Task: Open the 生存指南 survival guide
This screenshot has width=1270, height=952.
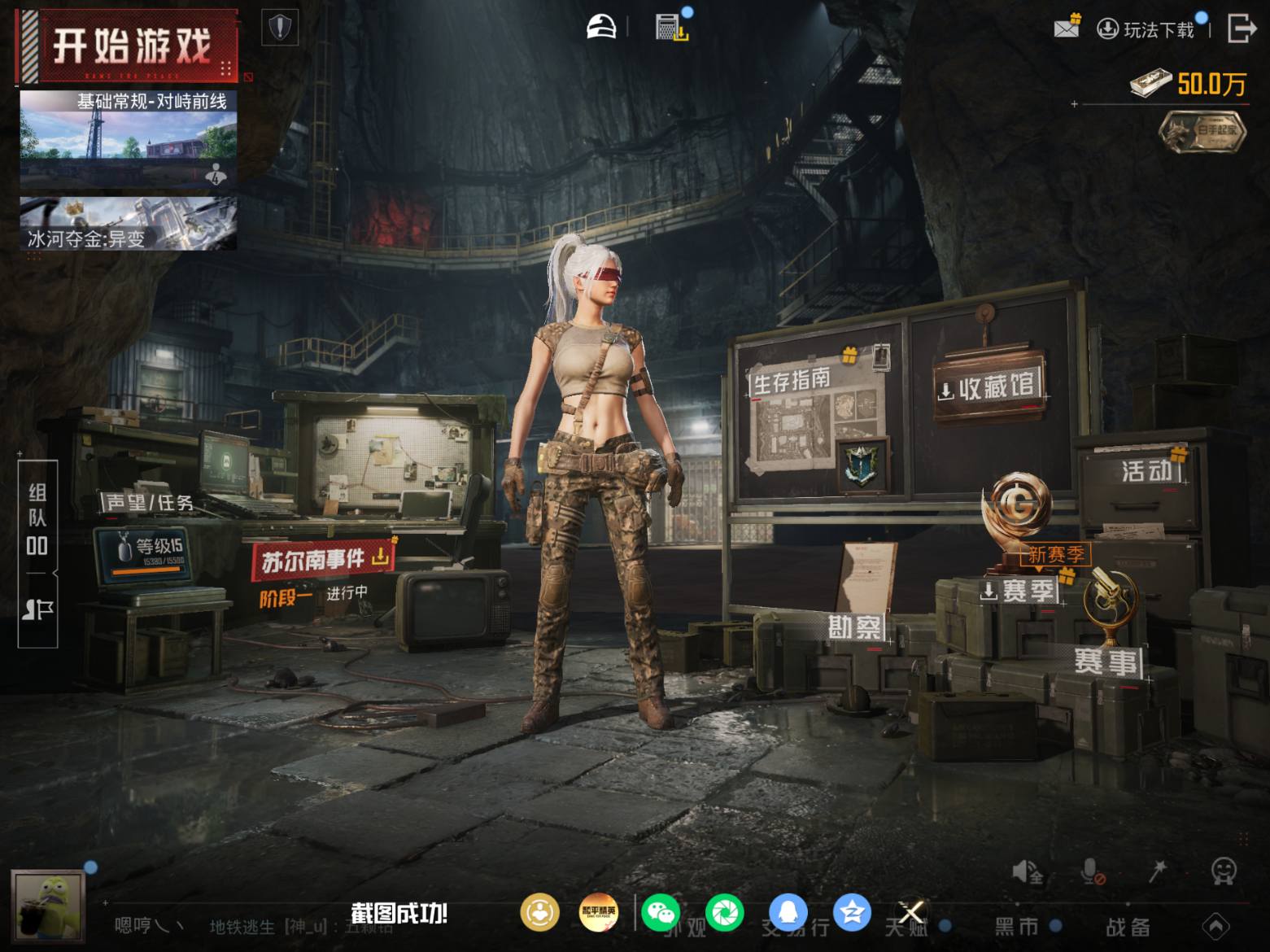Action: (790, 380)
